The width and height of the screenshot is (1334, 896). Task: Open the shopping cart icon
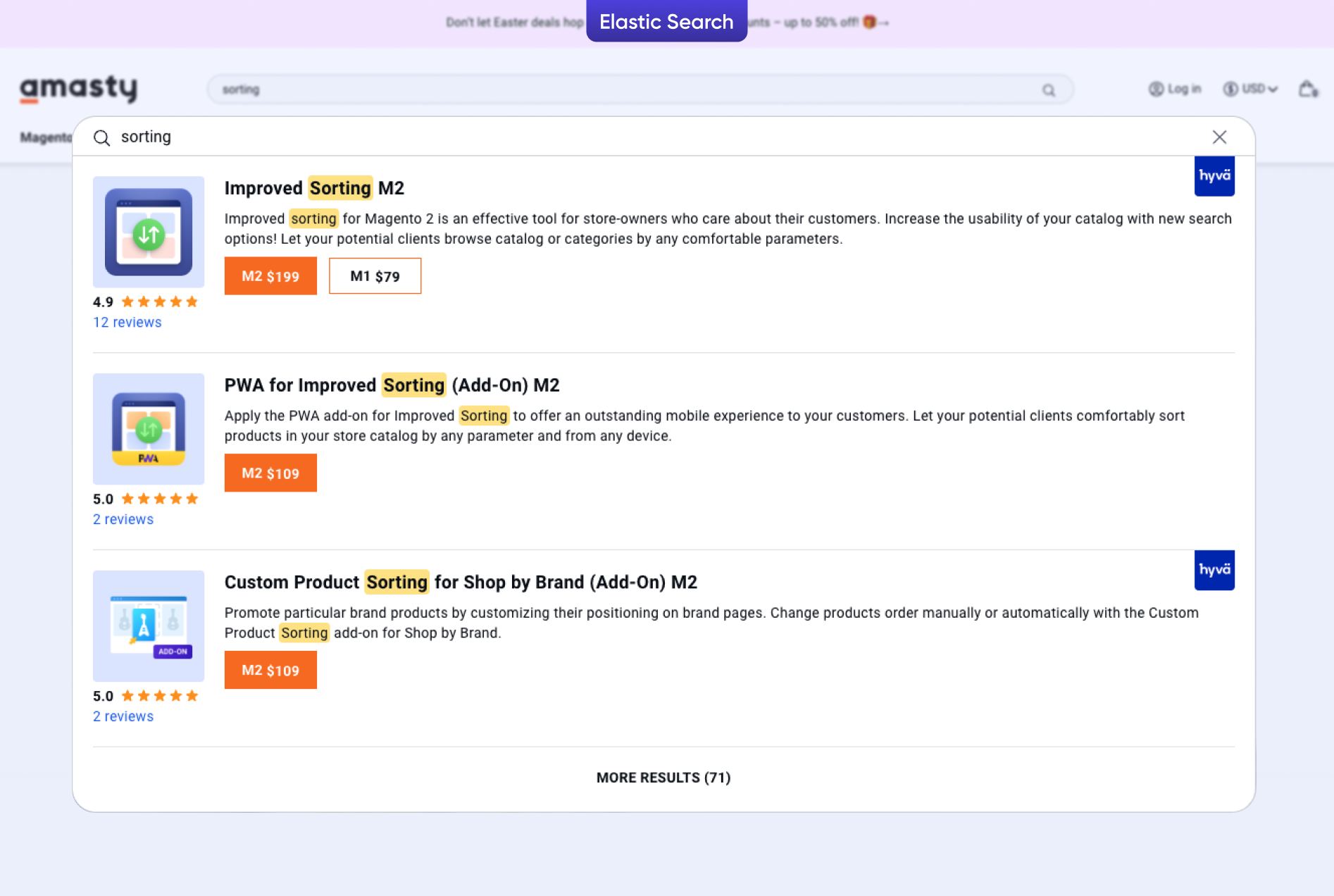[x=1307, y=89]
